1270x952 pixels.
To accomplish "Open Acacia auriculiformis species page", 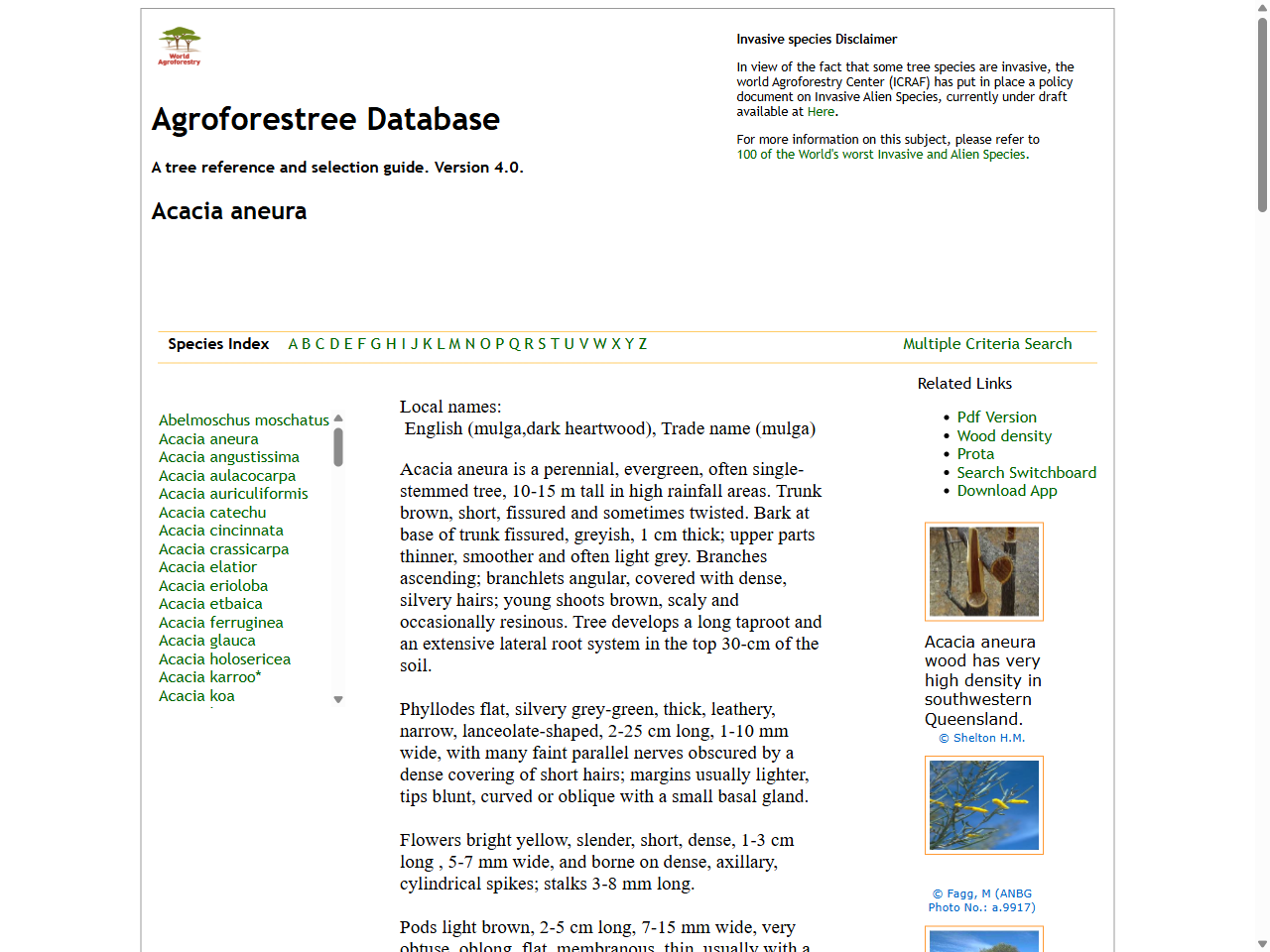I will click(x=233, y=494).
